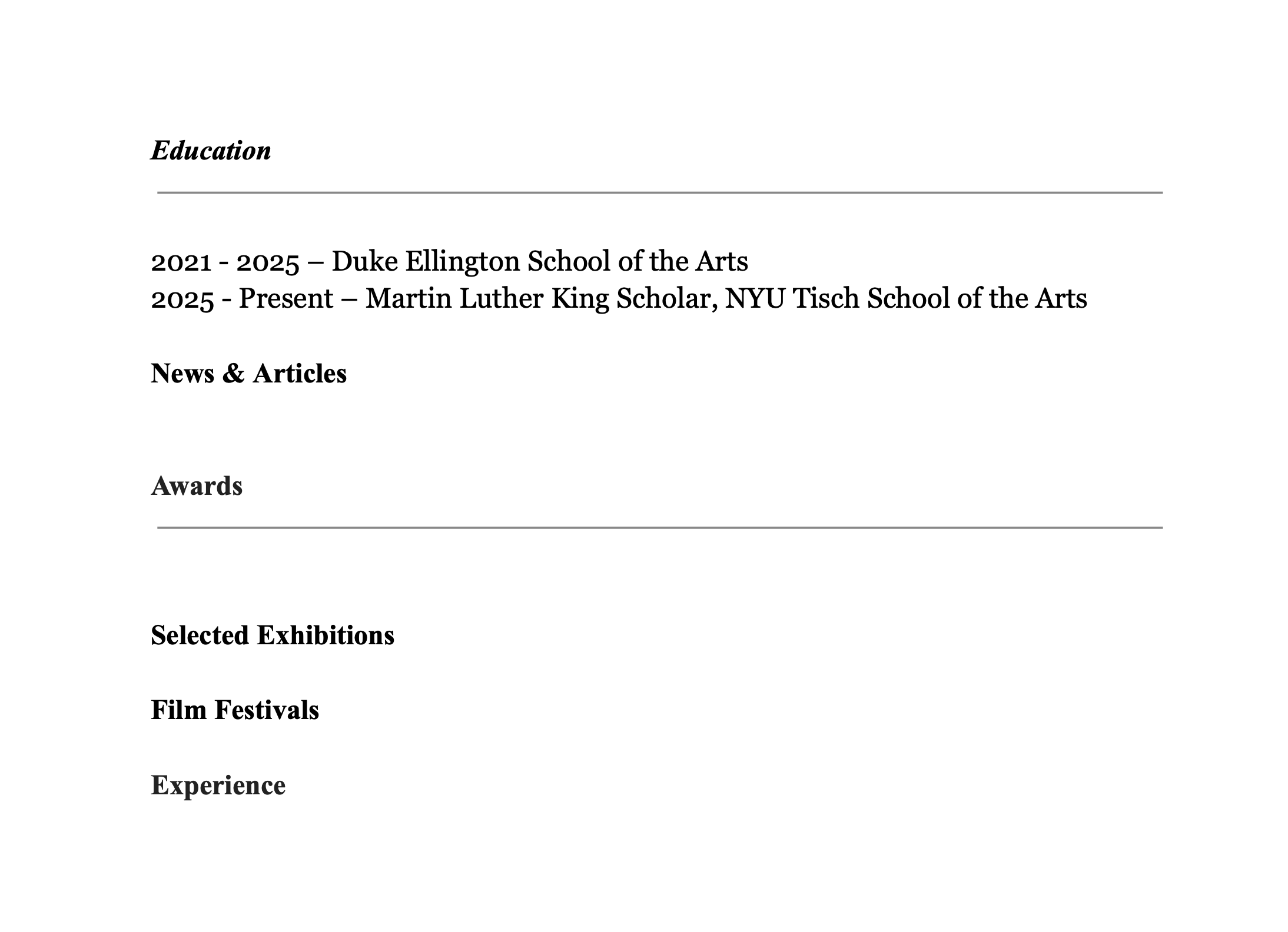Click the word "Exhibitions" in the heading

(x=326, y=635)
